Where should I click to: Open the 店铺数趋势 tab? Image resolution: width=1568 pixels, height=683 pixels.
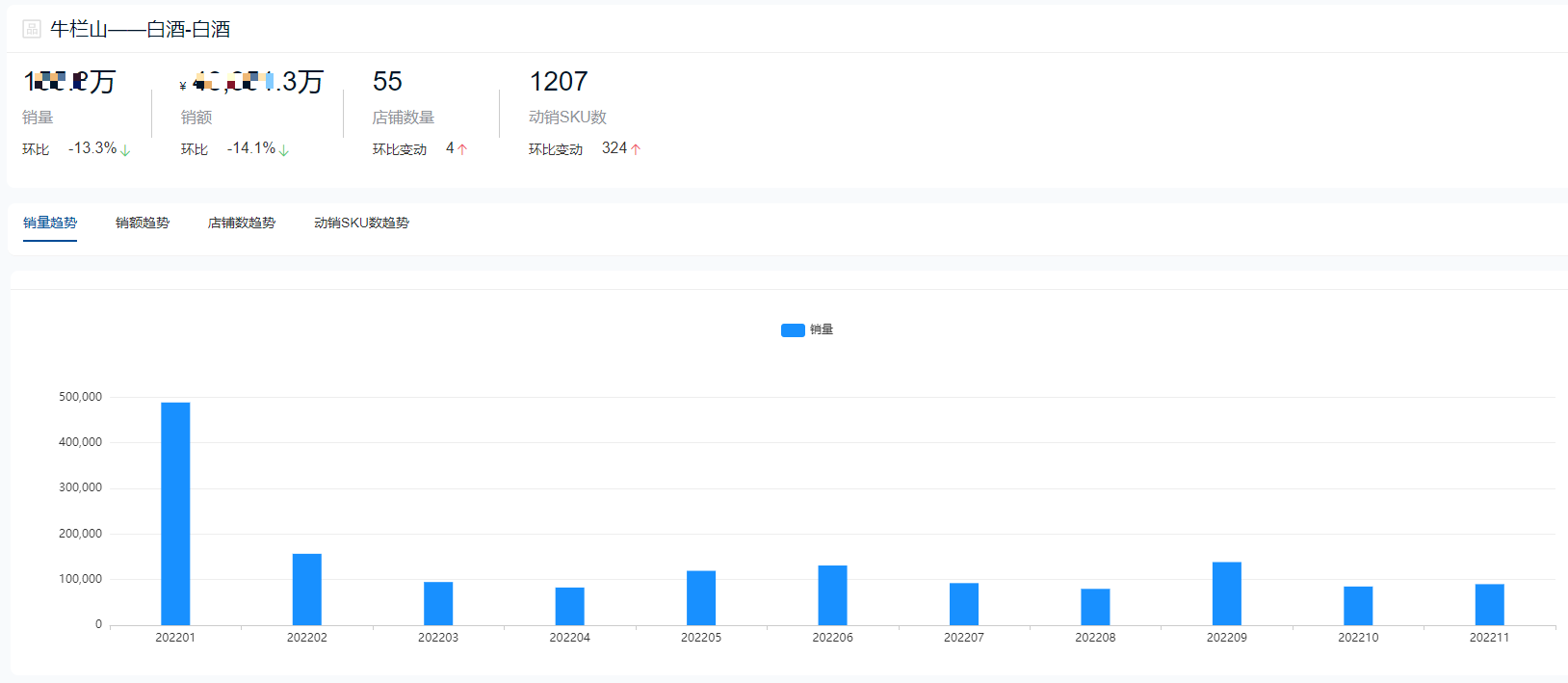click(242, 223)
